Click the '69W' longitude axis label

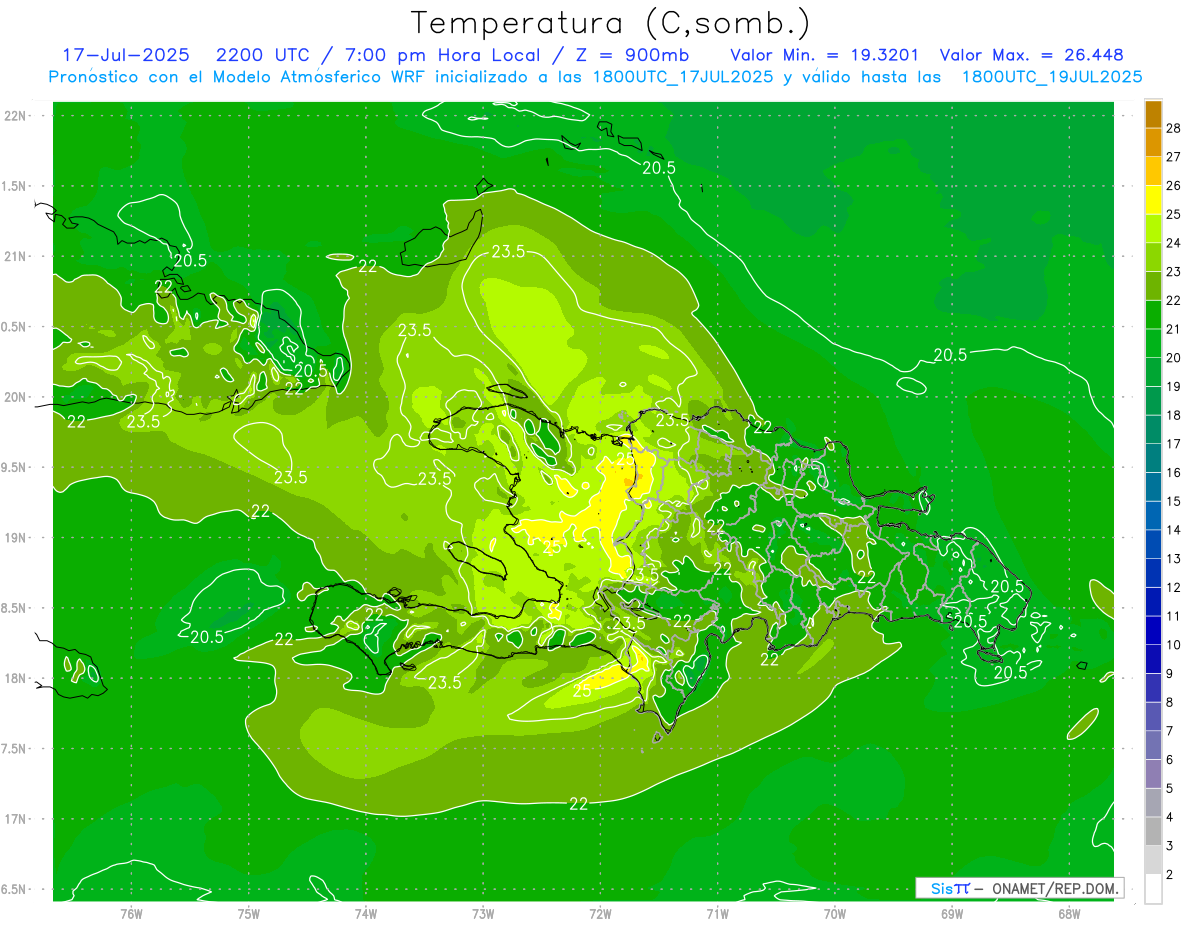(x=952, y=914)
